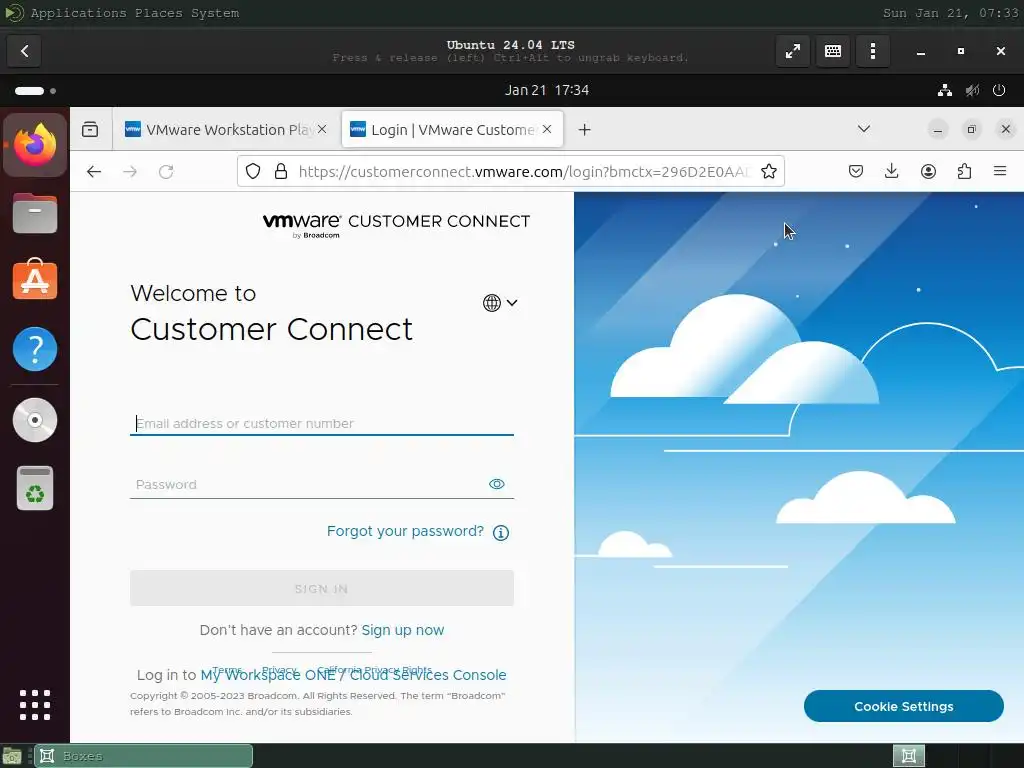Toggle password visibility eye icon

pos(496,484)
